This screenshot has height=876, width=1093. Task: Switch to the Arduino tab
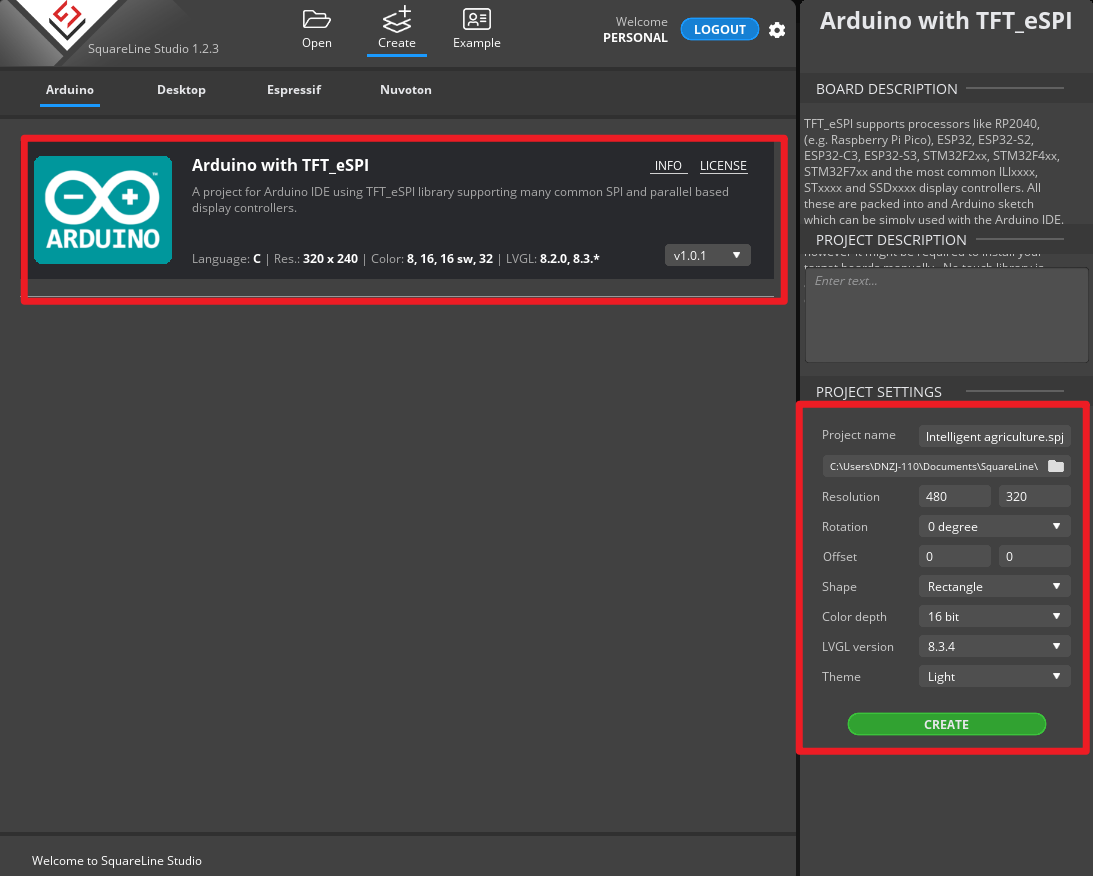[70, 90]
